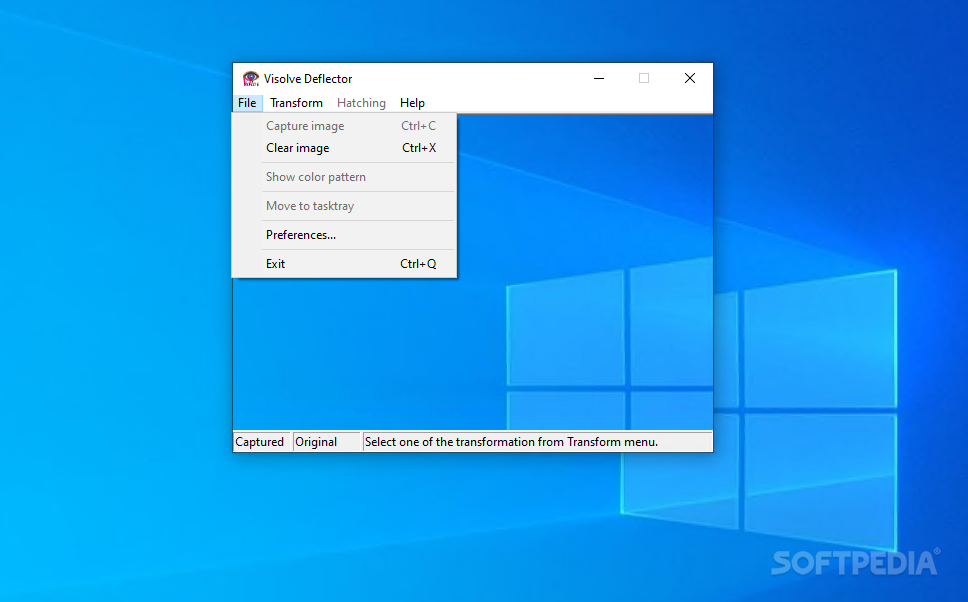Open the Transform menu
968x602 pixels.
click(296, 103)
